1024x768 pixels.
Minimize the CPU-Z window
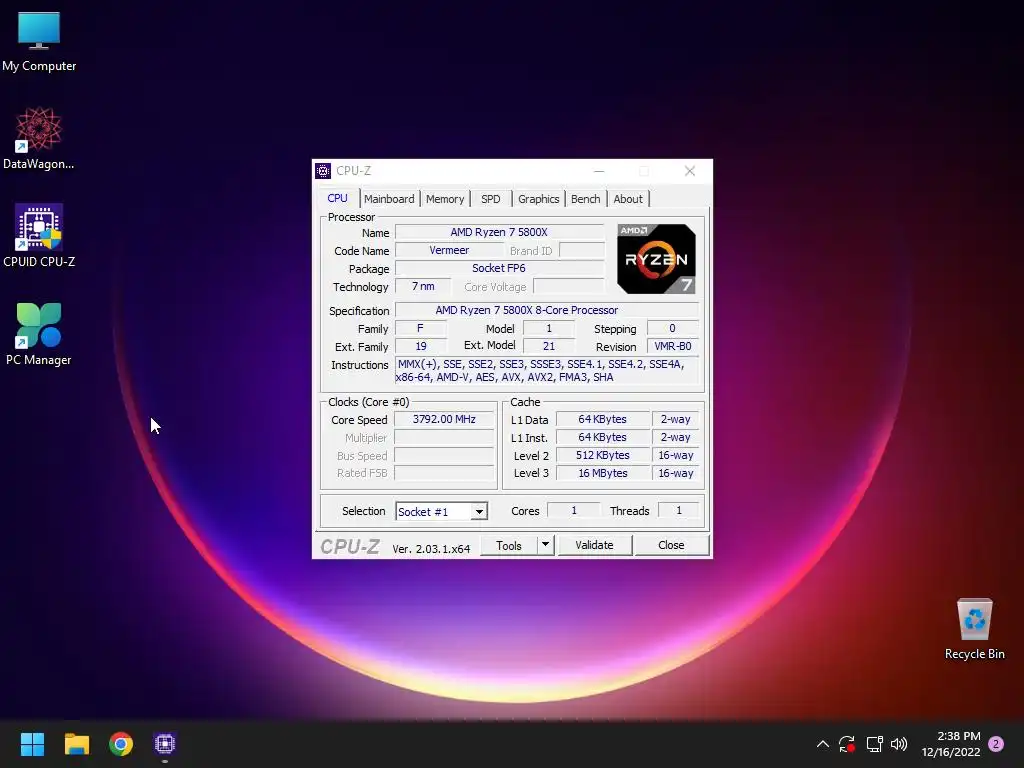pos(599,171)
